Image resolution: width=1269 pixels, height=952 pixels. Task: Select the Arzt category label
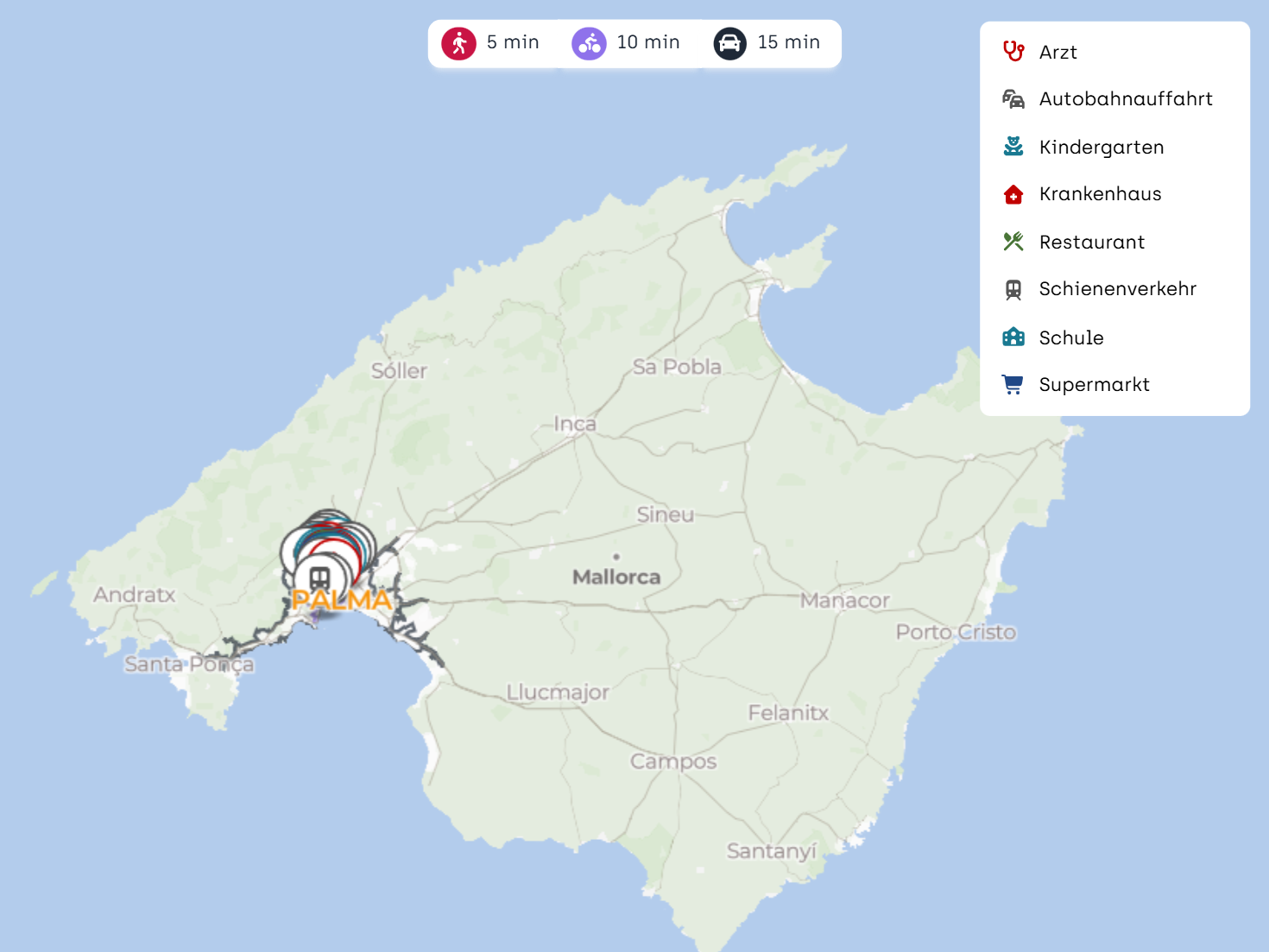(1057, 53)
